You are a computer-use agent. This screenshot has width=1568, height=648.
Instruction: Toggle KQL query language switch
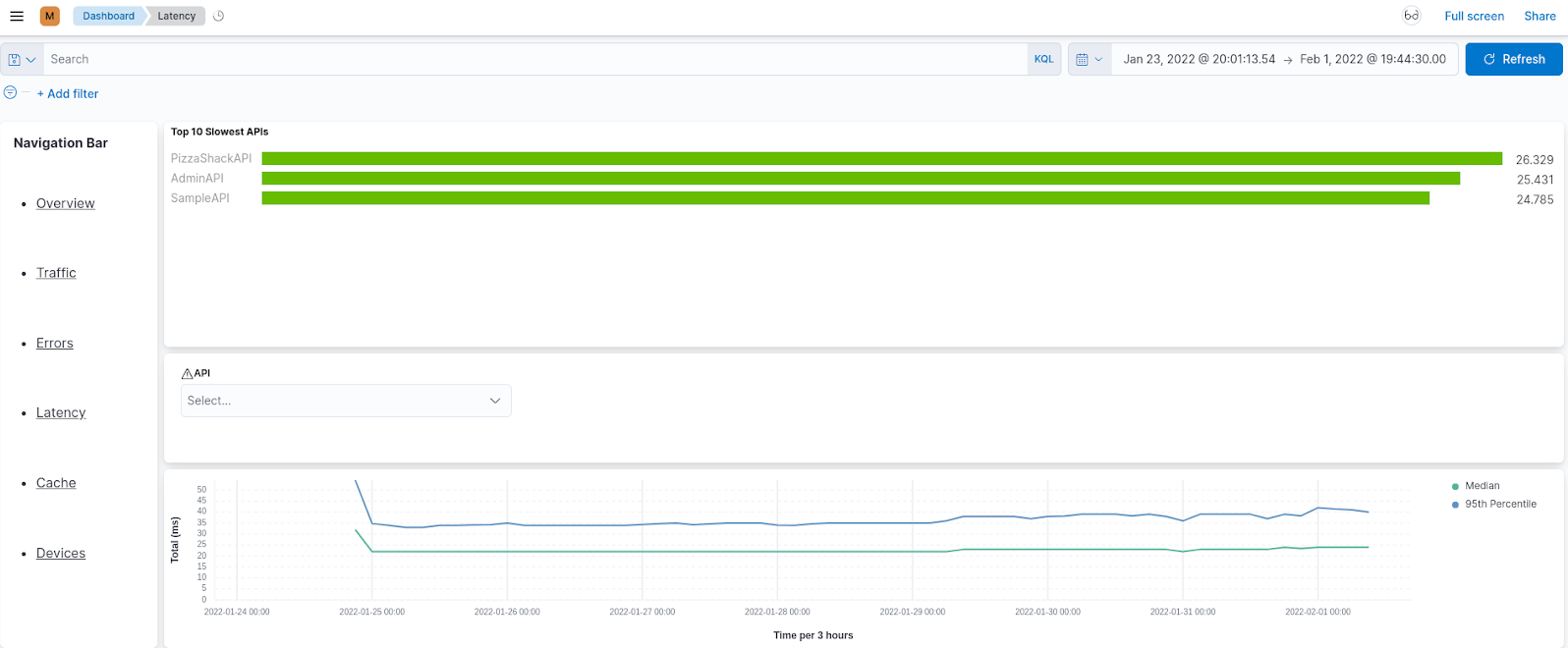point(1043,59)
